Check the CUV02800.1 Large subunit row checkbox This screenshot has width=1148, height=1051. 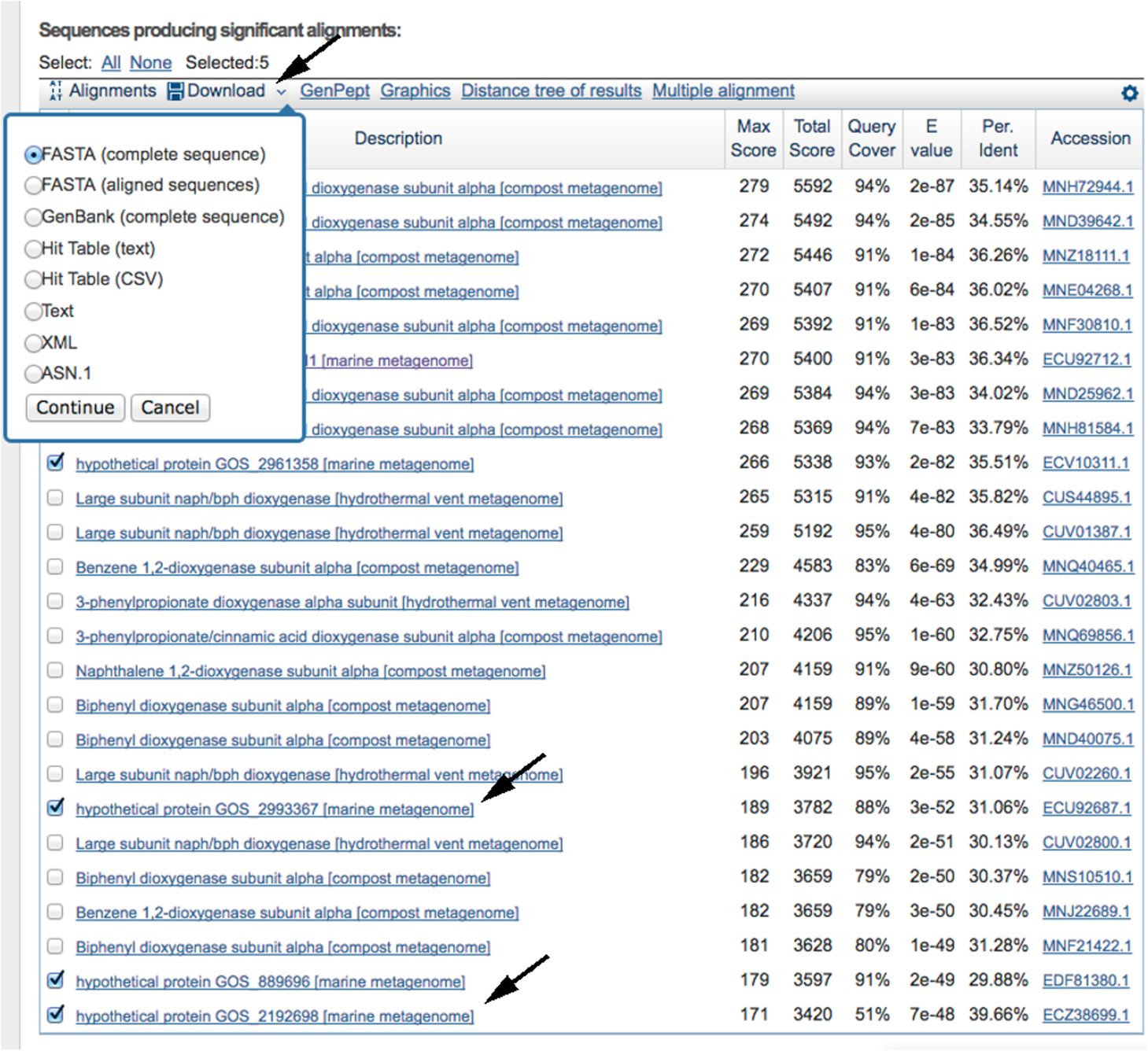55,843
